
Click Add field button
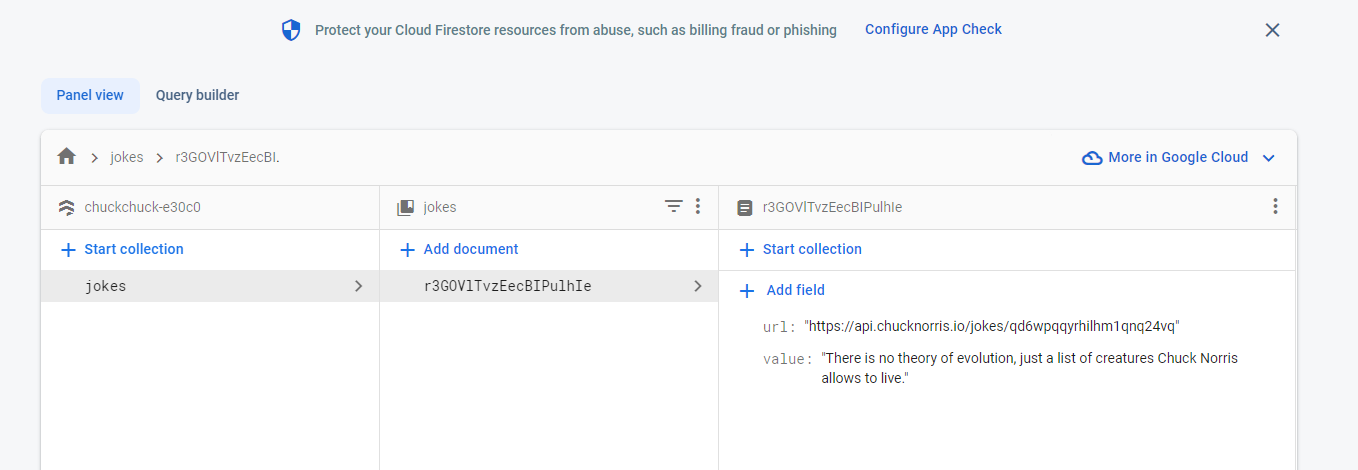pyautogui.click(x=782, y=290)
